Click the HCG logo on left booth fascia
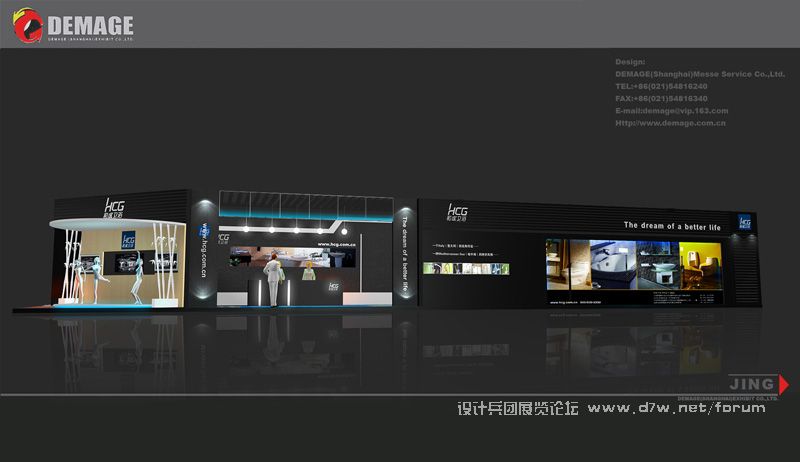Image resolution: width=800 pixels, height=462 pixels. coord(114,208)
